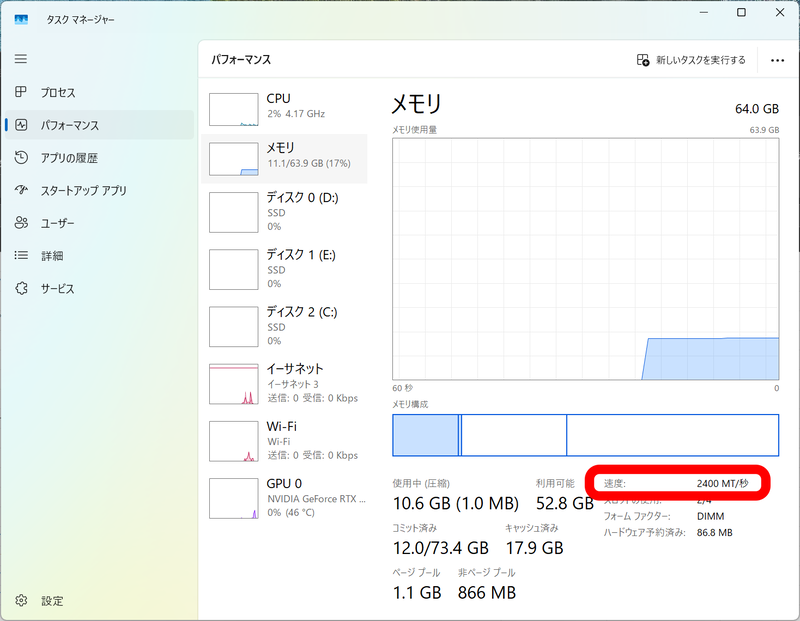Click the 1.1 GB paged pool value
This screenshot has height=621, width=800.
(417, 593)
